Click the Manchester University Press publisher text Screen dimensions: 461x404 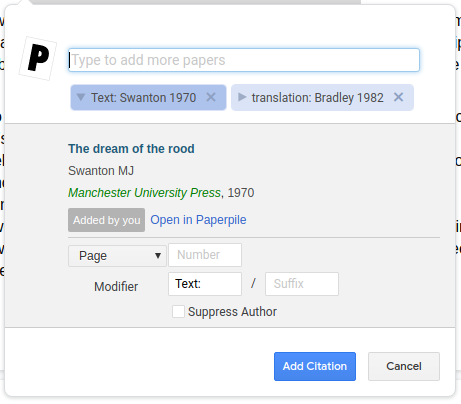point(144,193)
